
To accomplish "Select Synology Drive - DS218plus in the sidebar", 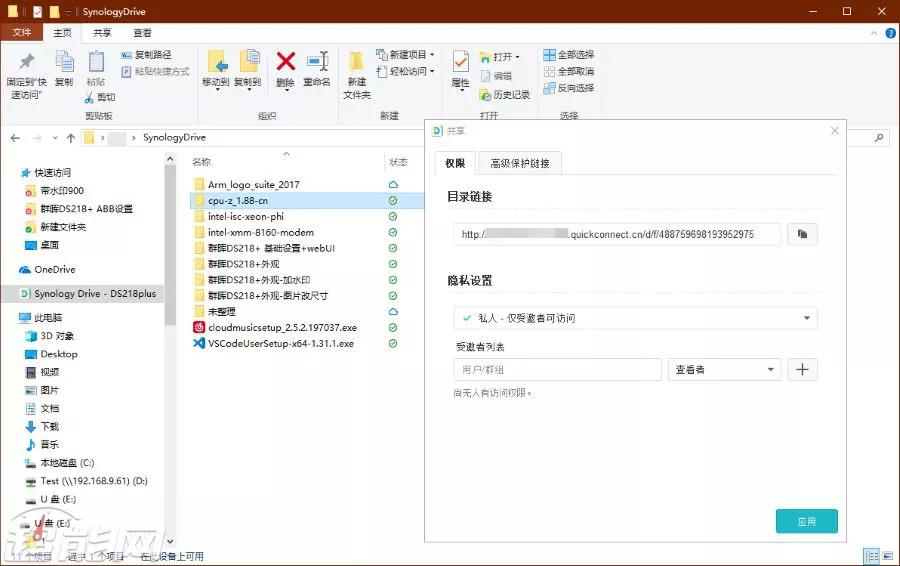I will pos(82,293).
